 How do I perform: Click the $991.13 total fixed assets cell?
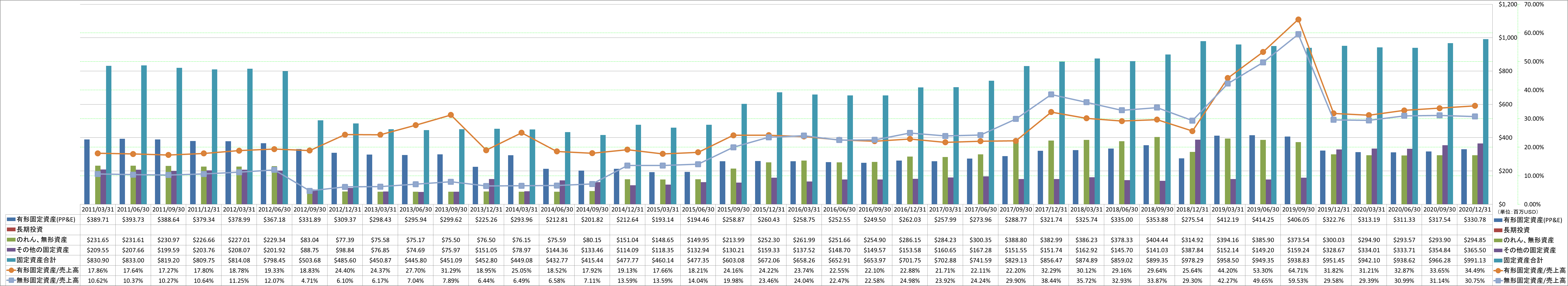(x=1475, y=260)
